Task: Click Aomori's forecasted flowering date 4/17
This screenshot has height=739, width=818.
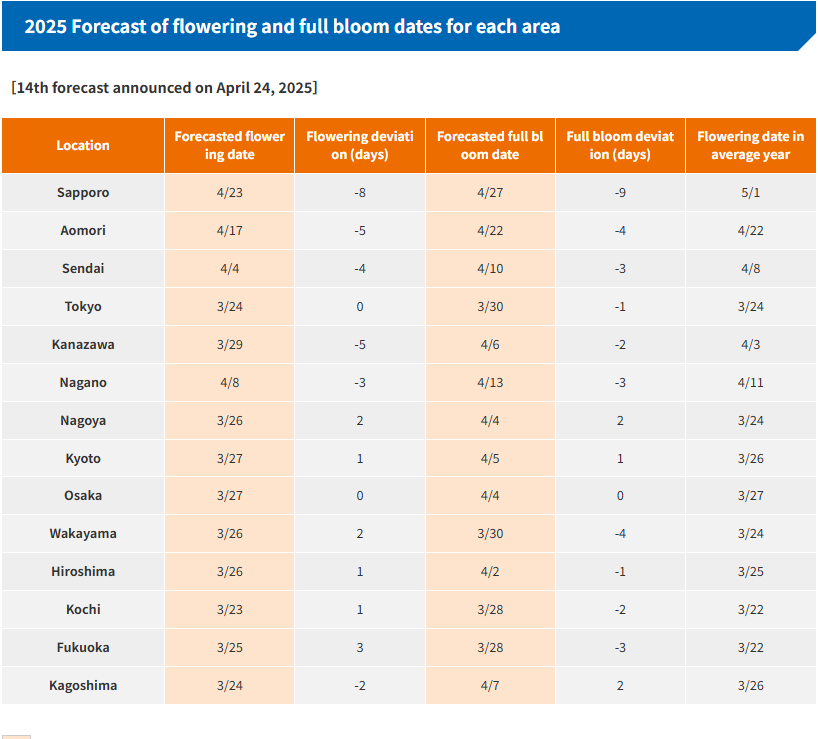Action: click(x=230, y=230)
